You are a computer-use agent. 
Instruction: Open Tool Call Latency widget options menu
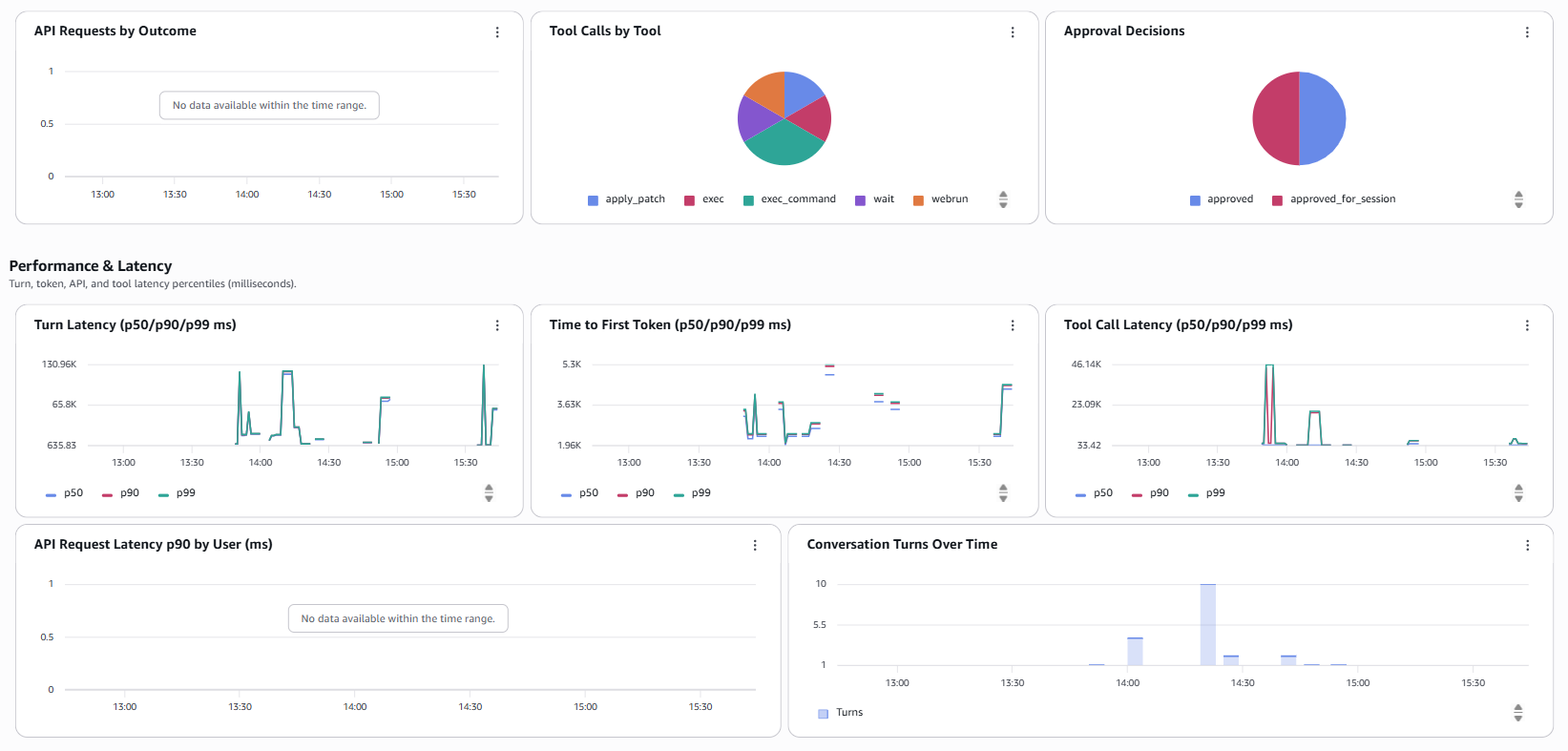point(1527,325)
